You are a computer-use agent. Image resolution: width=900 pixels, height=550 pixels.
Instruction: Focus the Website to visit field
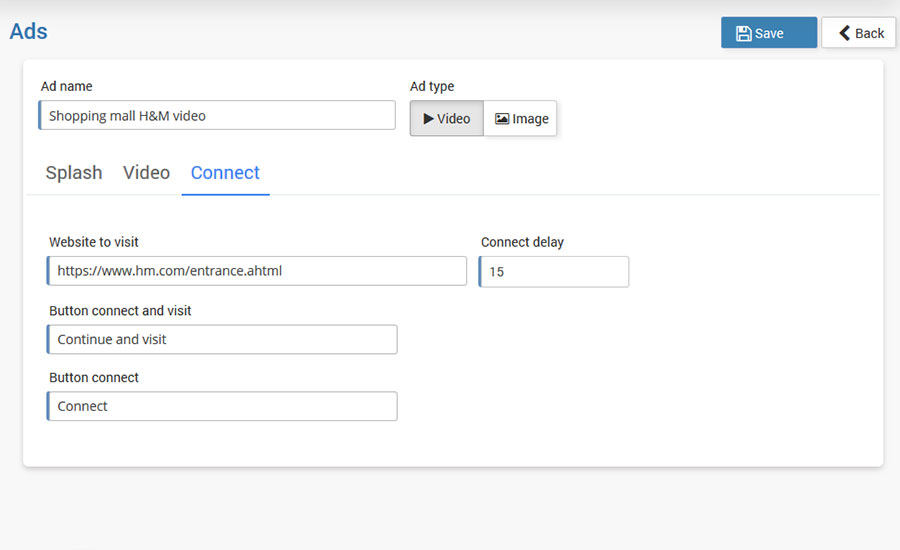click(x=257, y=271)
